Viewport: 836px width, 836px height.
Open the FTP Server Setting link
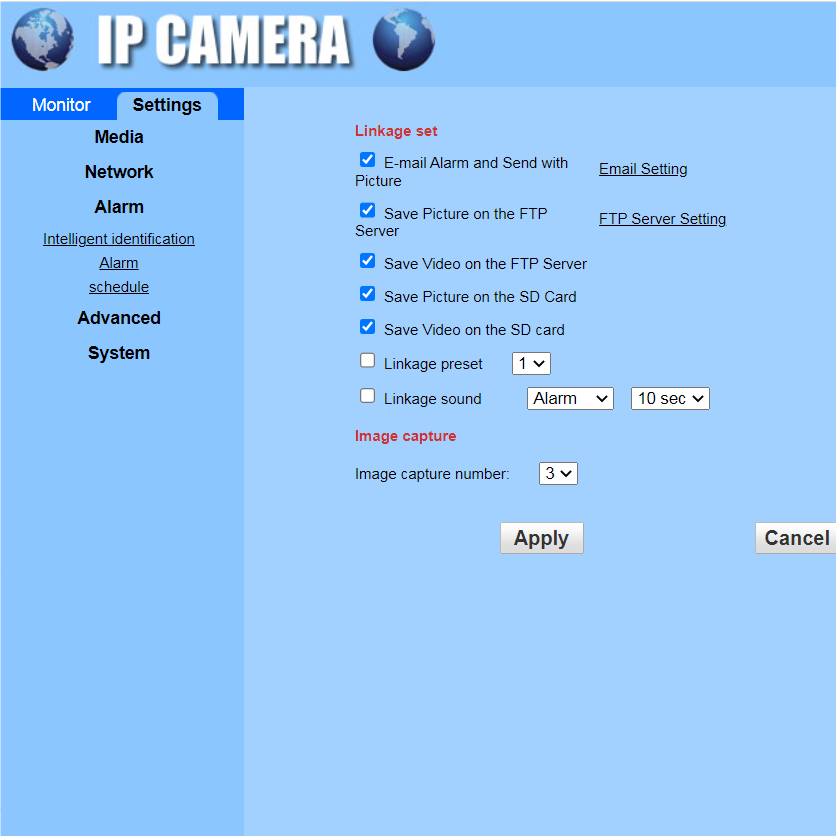pyautogui.click(x=662, y=218)
